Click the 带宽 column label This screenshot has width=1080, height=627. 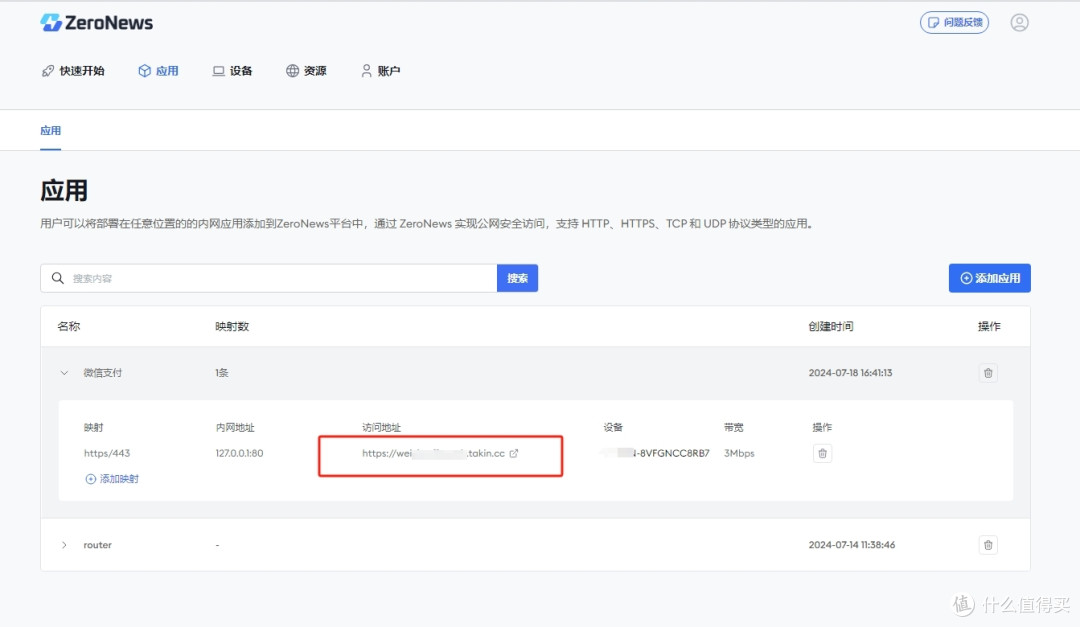click(x=734, y=428)
